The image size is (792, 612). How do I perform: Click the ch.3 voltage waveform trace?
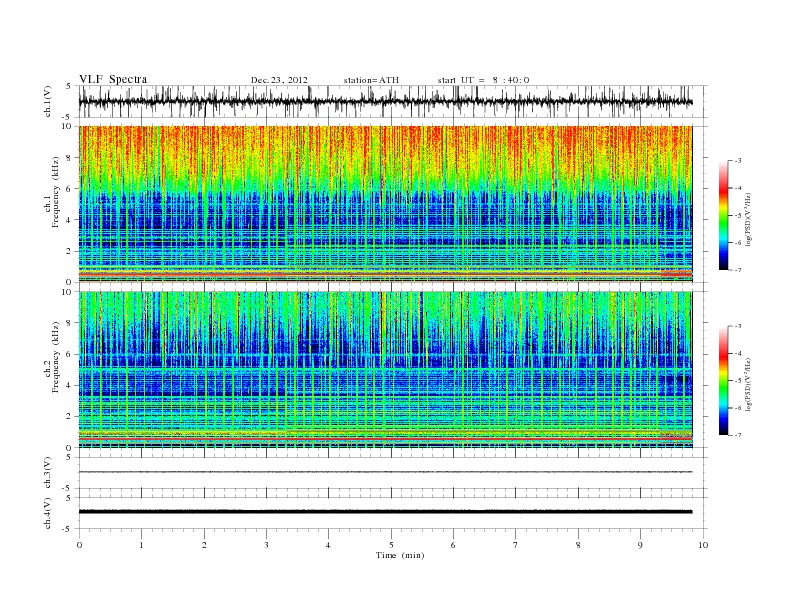pos(386,472)
